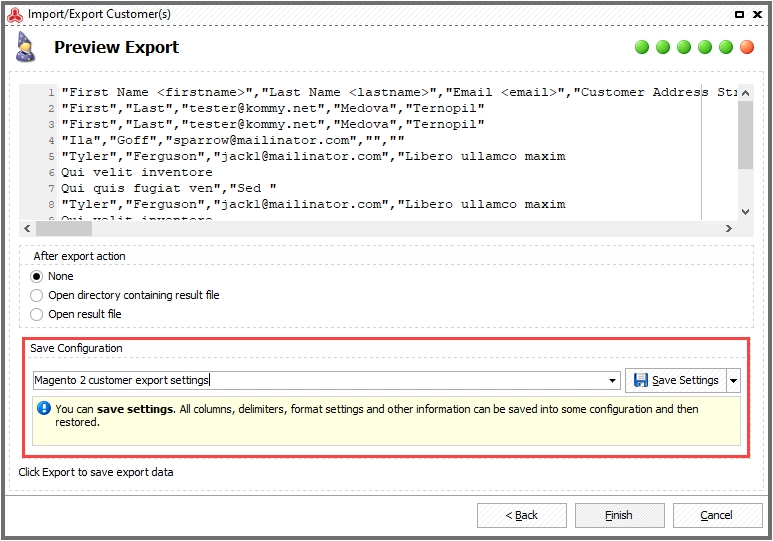This screenshot has width=773, height=541.
Task: Click the right arrow of horizontal scrollbar
Action: click(x=729, y=228)
